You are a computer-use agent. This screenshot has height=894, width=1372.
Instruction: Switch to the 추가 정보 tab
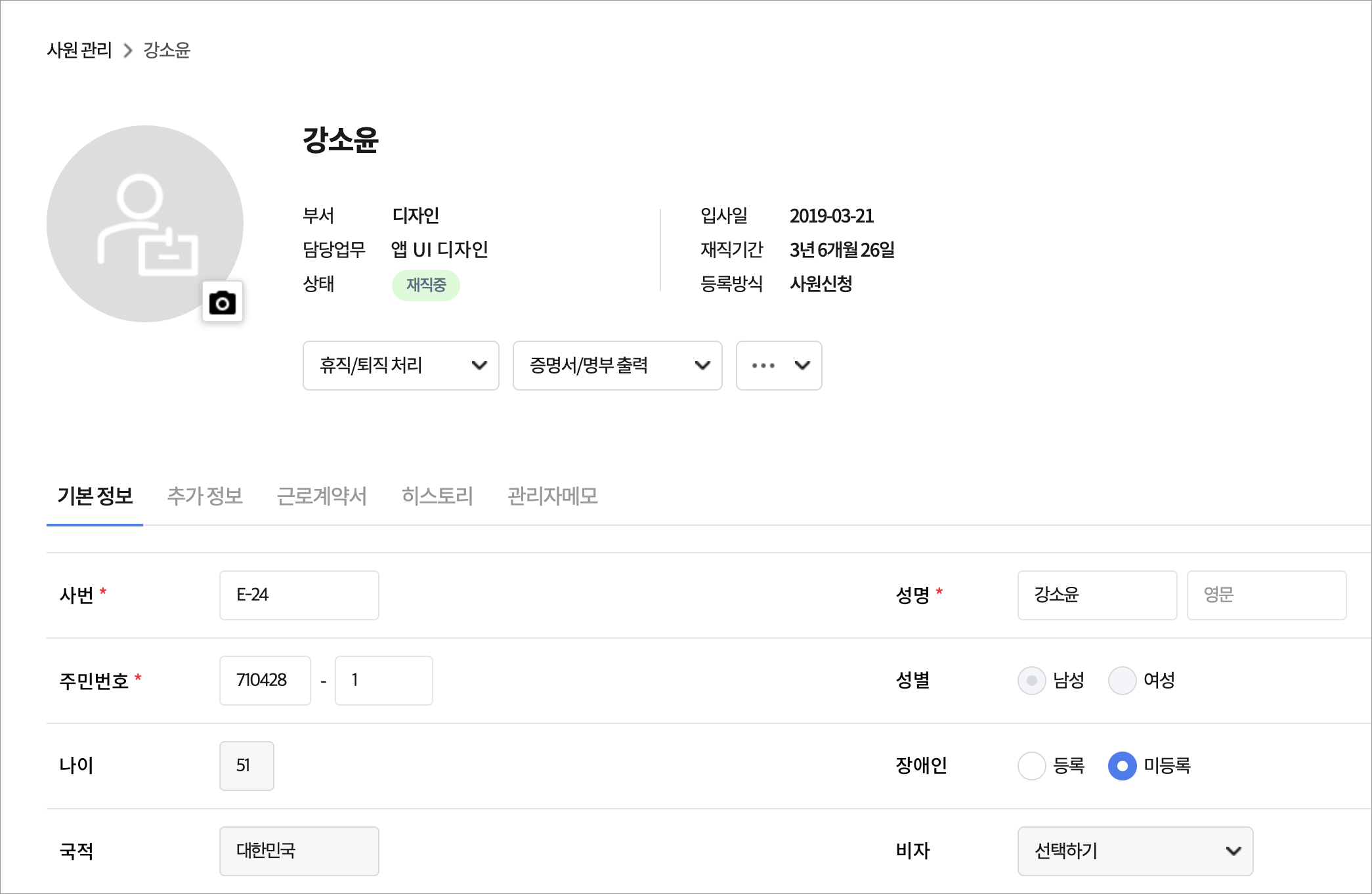tap(205, 496)
